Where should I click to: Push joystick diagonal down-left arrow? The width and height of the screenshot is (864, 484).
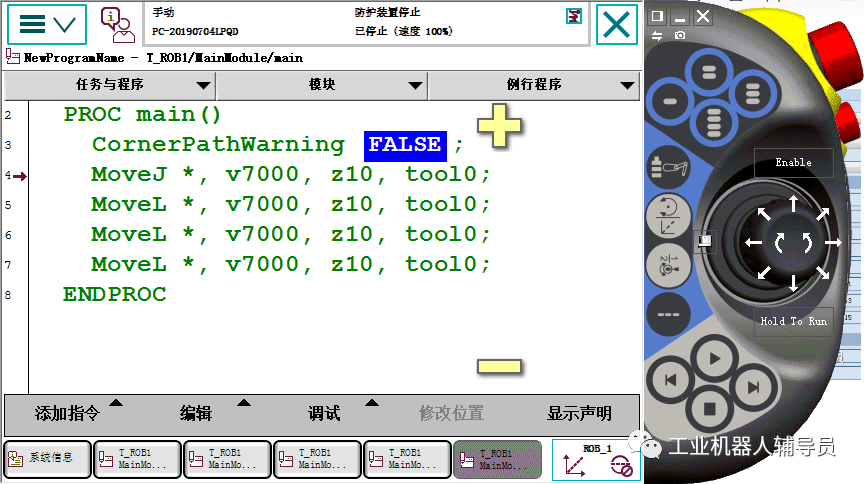[x=764, y=272]
